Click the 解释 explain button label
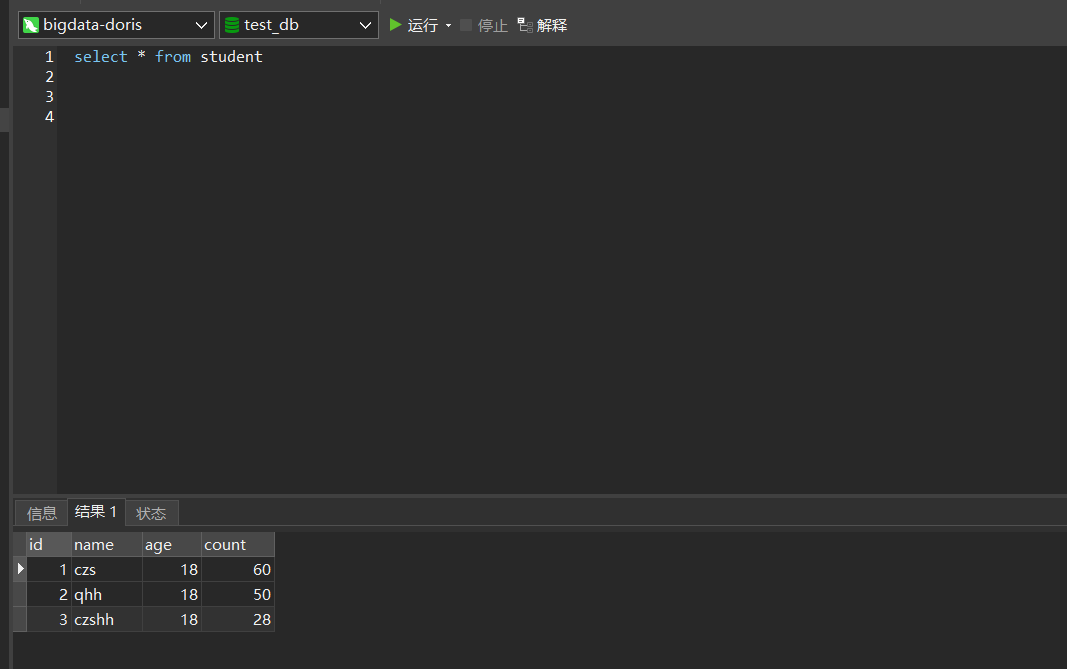 click(552, 25)
